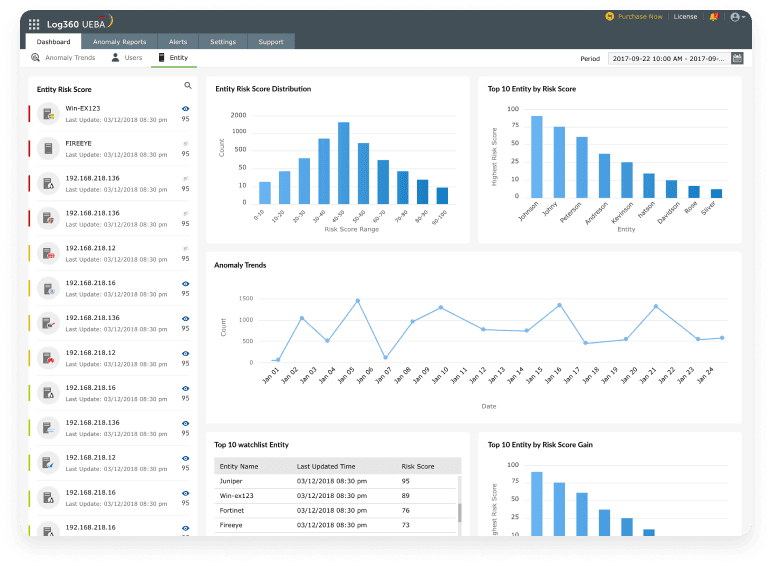Select the Entity sub-tab
This screenshot has height=566, width=772.
(x=173, y=58)
